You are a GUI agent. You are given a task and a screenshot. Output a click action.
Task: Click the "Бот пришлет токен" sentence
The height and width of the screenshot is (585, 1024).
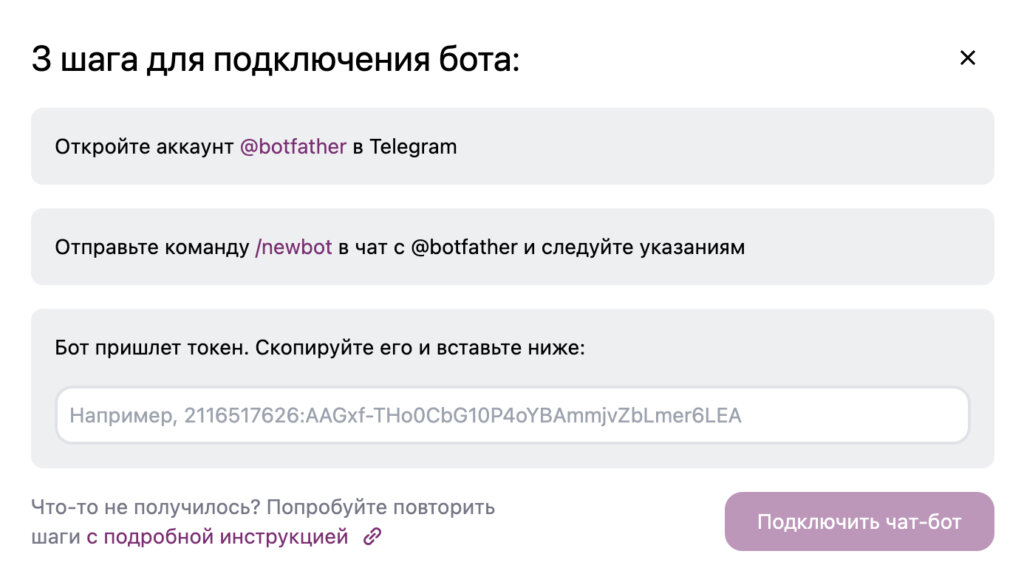(151, 348)
